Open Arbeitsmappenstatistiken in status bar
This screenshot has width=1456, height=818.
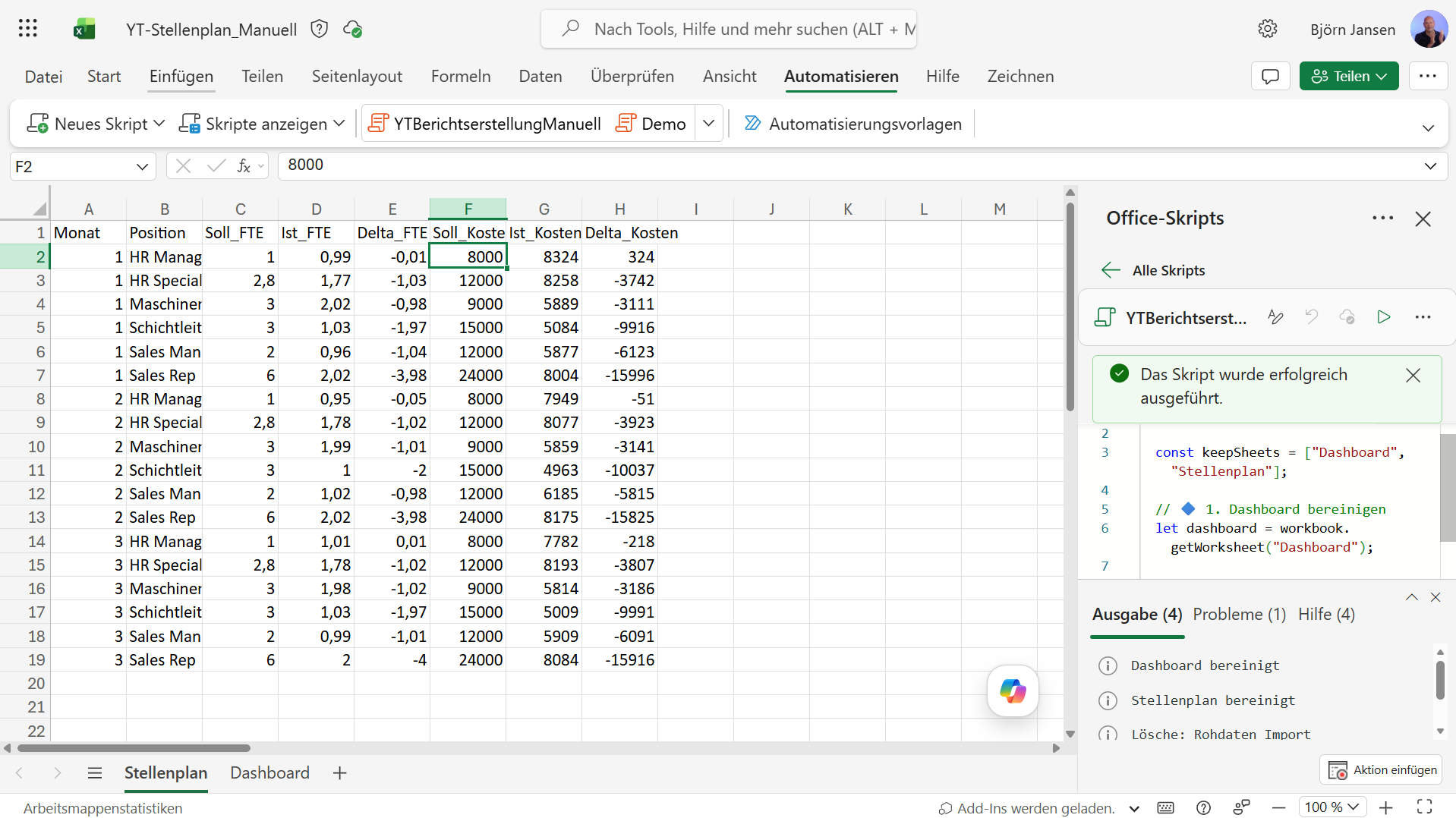pyautogui.click(x=102, y=809)
